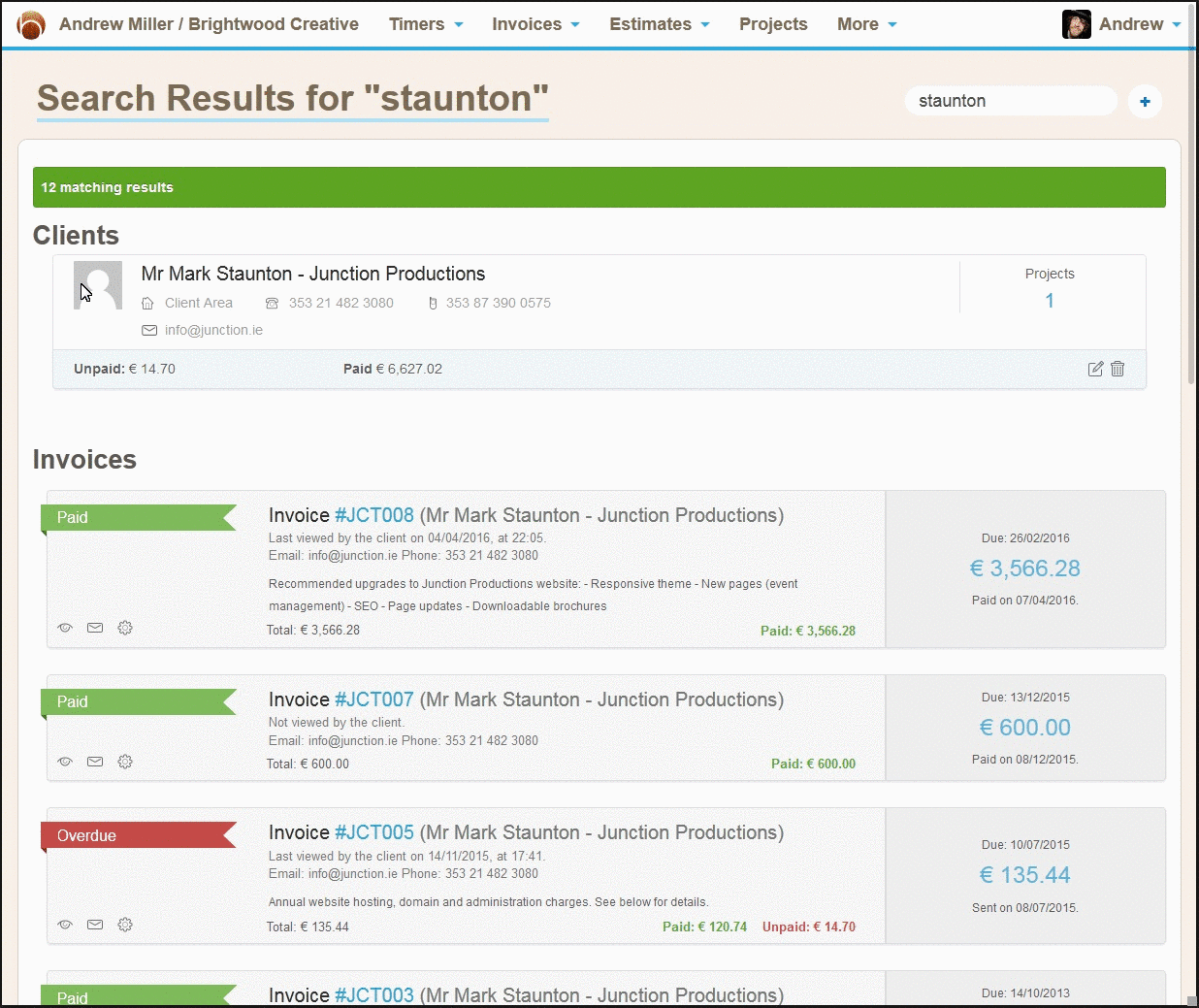Go to the Projects menu item
1199x1008 pixels.
(773, 24)
